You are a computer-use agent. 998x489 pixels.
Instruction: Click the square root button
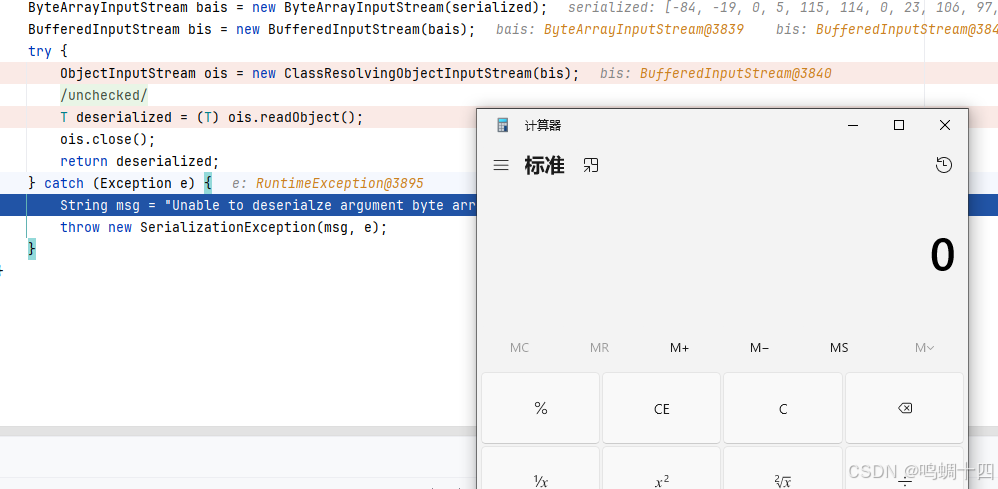pyautogui.click(x=783, y=468)
